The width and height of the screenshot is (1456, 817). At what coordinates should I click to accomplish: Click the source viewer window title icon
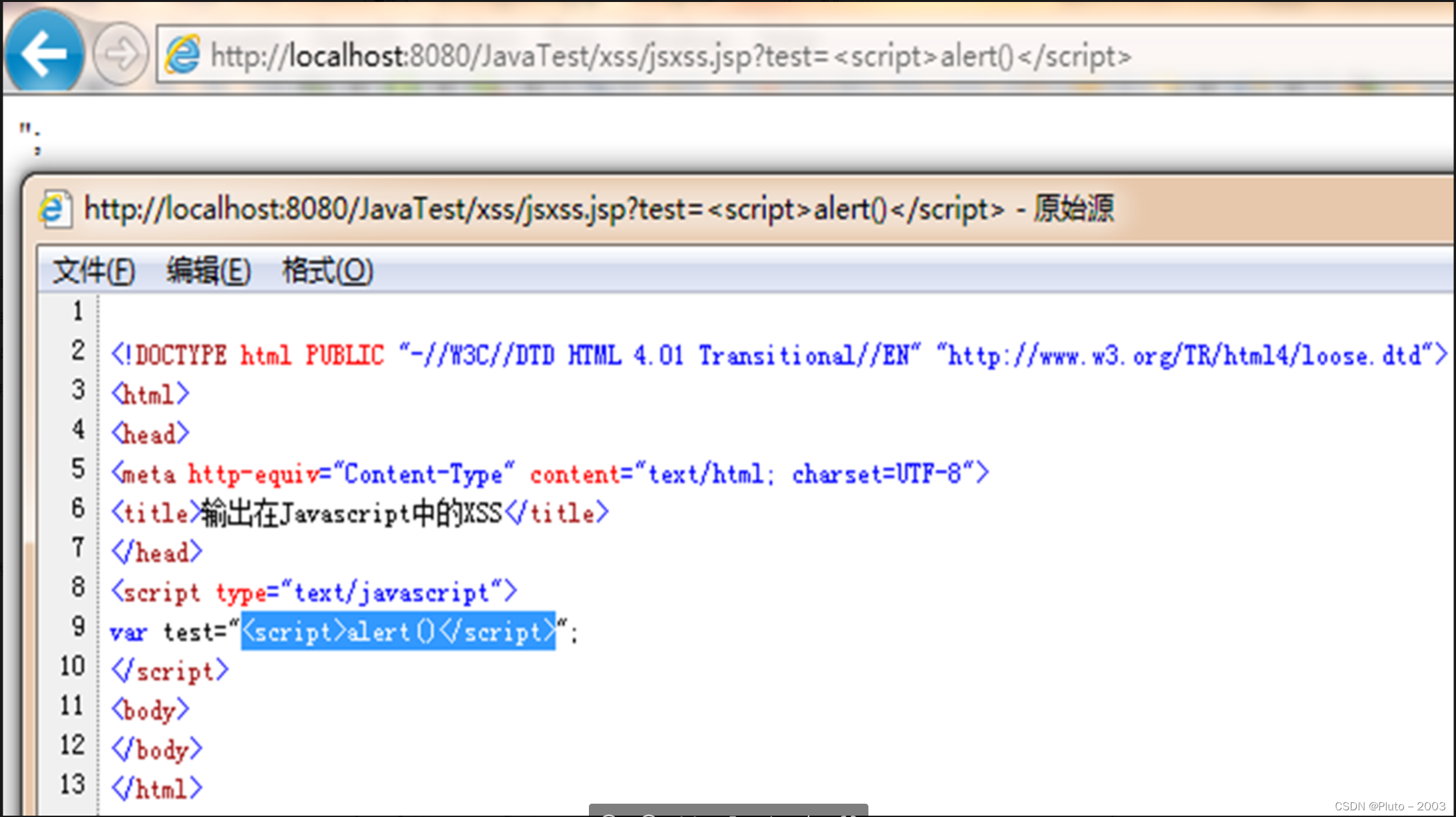(55, 210)
